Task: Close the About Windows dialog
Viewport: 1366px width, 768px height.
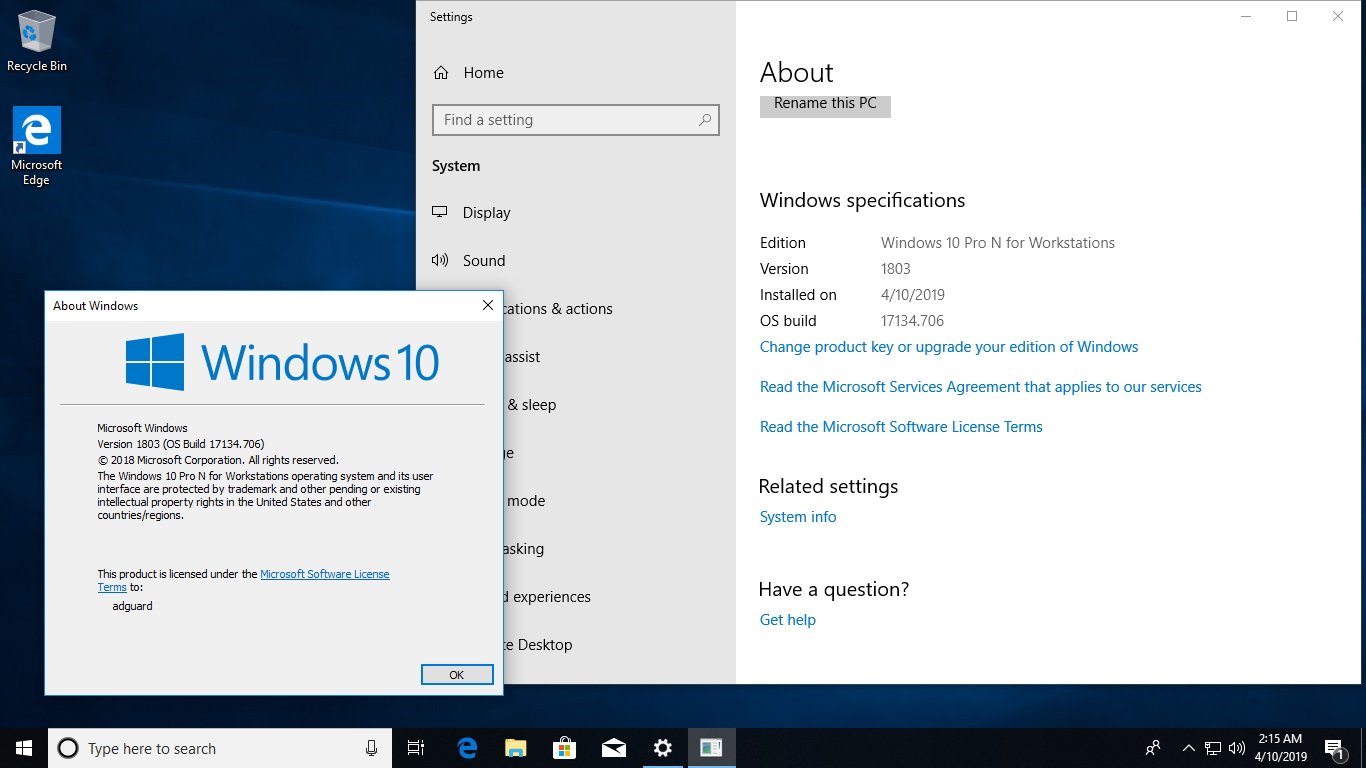Action: click(x=488, y=305)
